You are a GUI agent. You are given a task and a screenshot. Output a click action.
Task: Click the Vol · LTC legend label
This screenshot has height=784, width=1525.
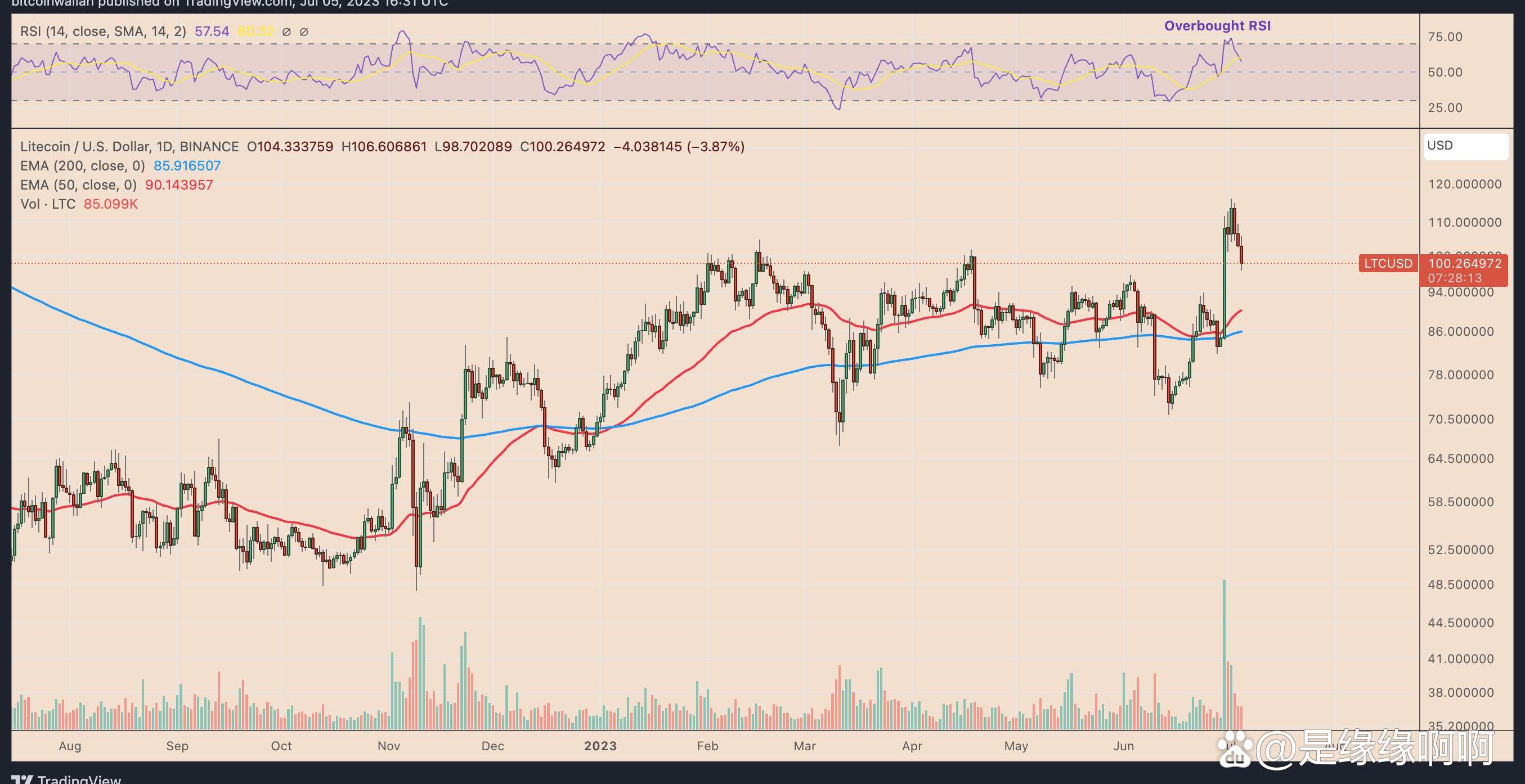(x=48, y=204)
